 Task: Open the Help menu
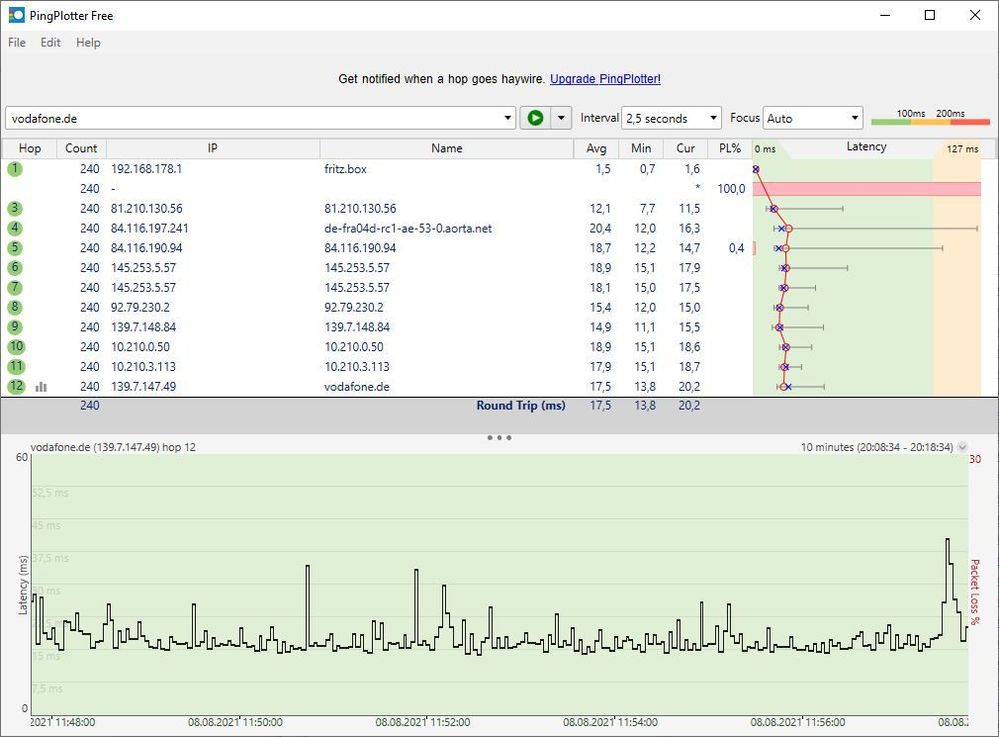click(88, 43)
